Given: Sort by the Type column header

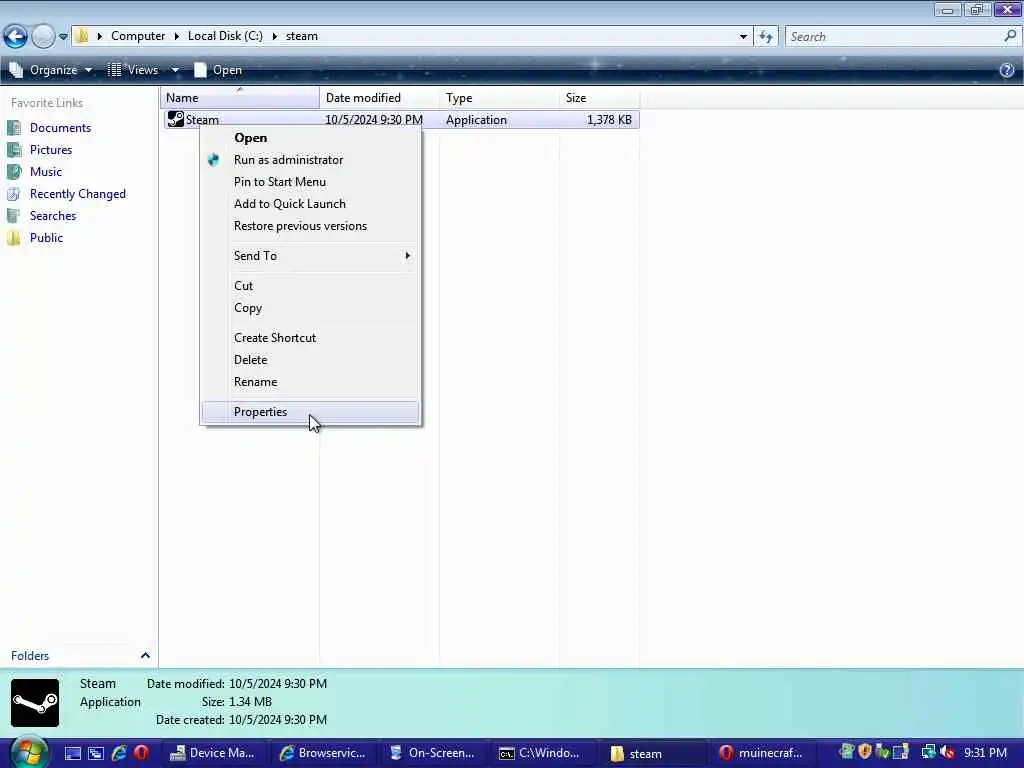Looking at the screenshot, I should pos(499,98).
